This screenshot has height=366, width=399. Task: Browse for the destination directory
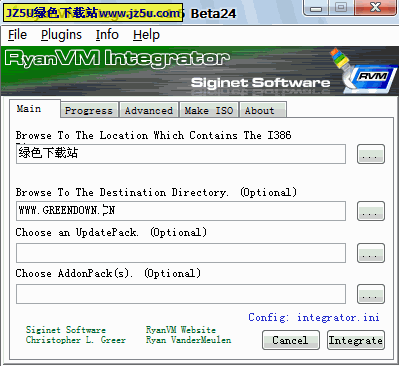[371, 211]
